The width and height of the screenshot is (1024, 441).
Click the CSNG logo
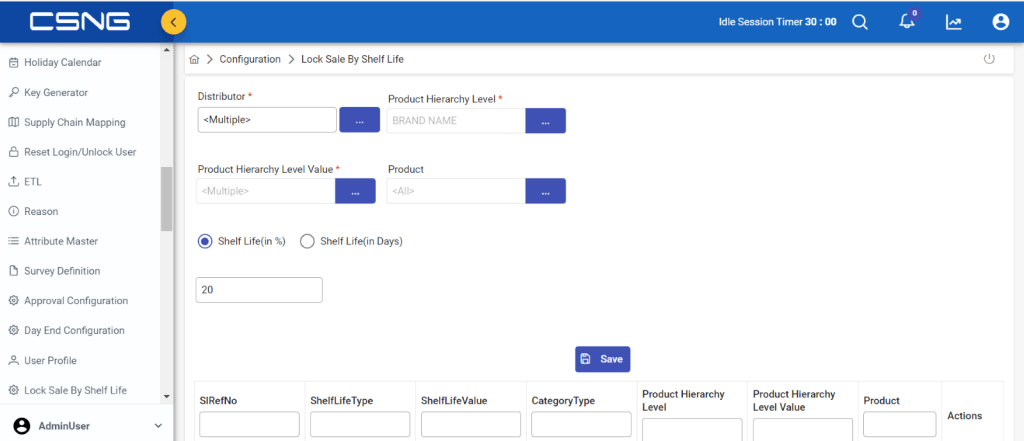80,22
